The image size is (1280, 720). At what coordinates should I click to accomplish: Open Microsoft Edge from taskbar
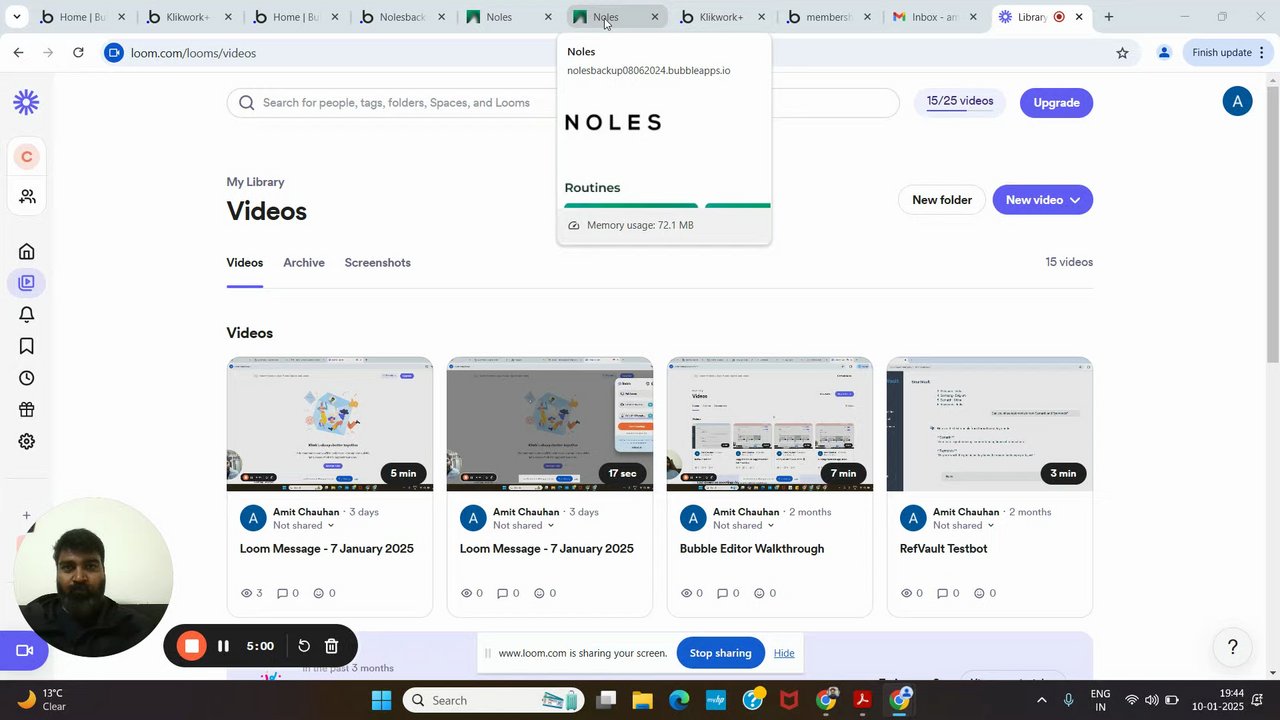pos(679,700)
